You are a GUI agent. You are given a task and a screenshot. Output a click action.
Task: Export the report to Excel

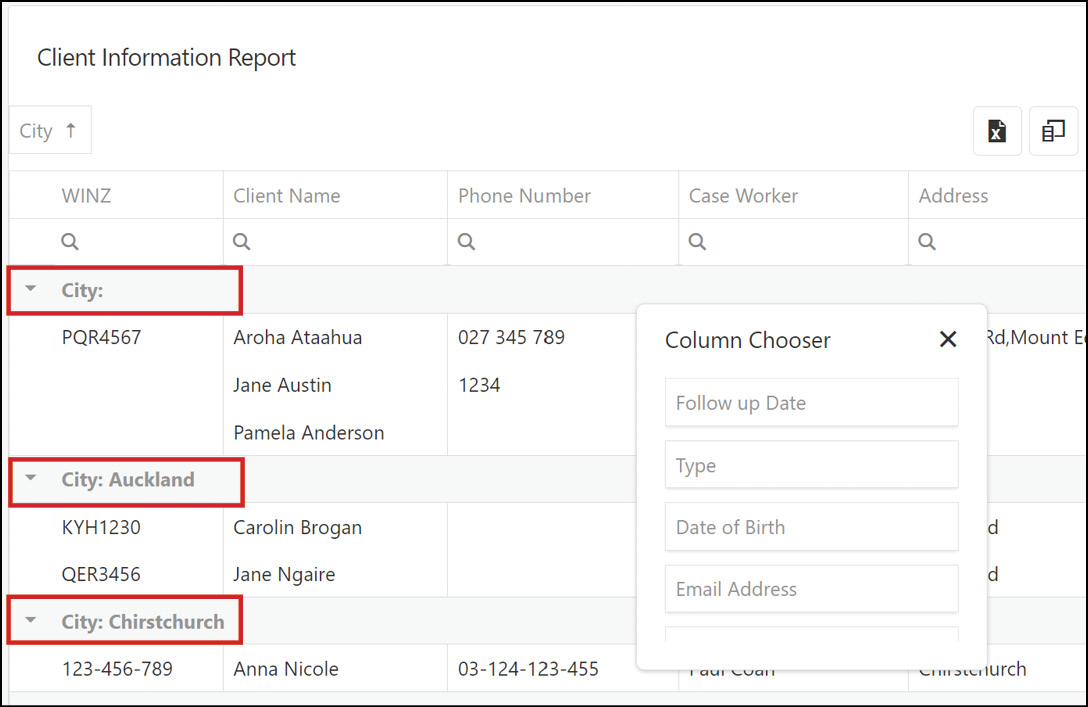[x=997, y=130]
